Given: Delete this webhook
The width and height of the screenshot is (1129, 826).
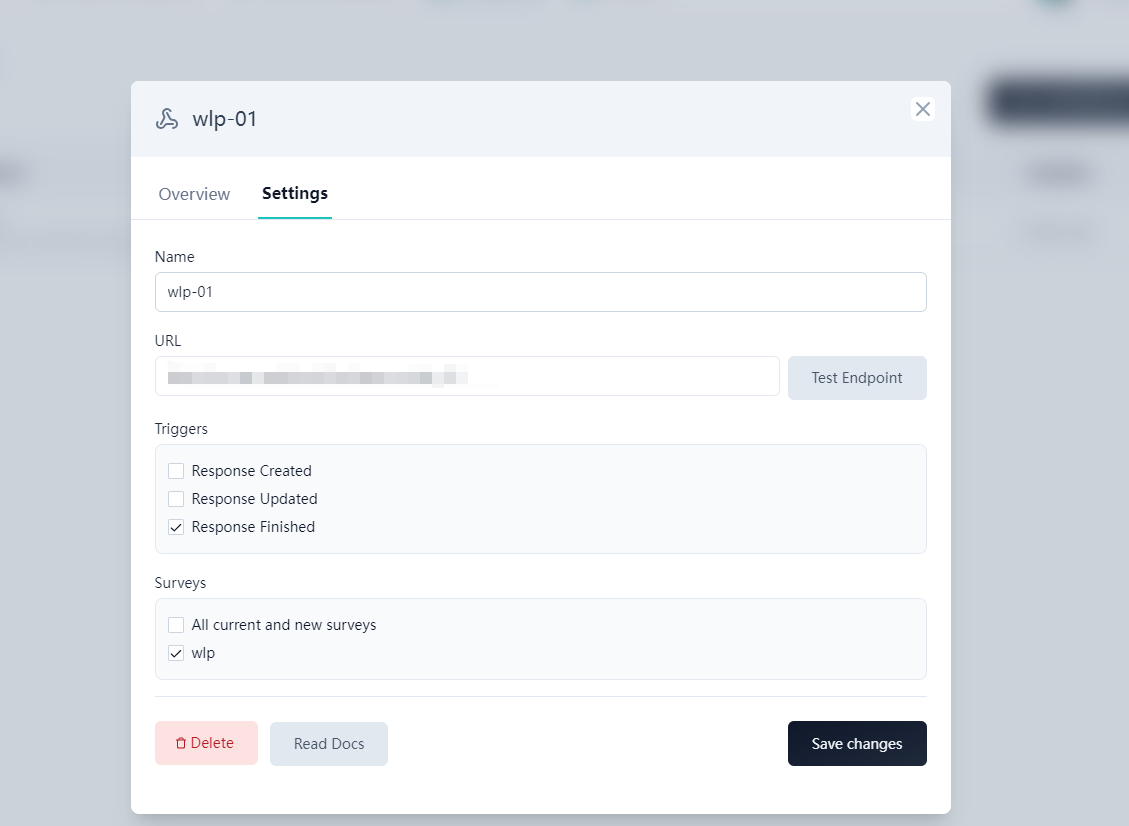Looking at the screenshot, I should (206, 743).
